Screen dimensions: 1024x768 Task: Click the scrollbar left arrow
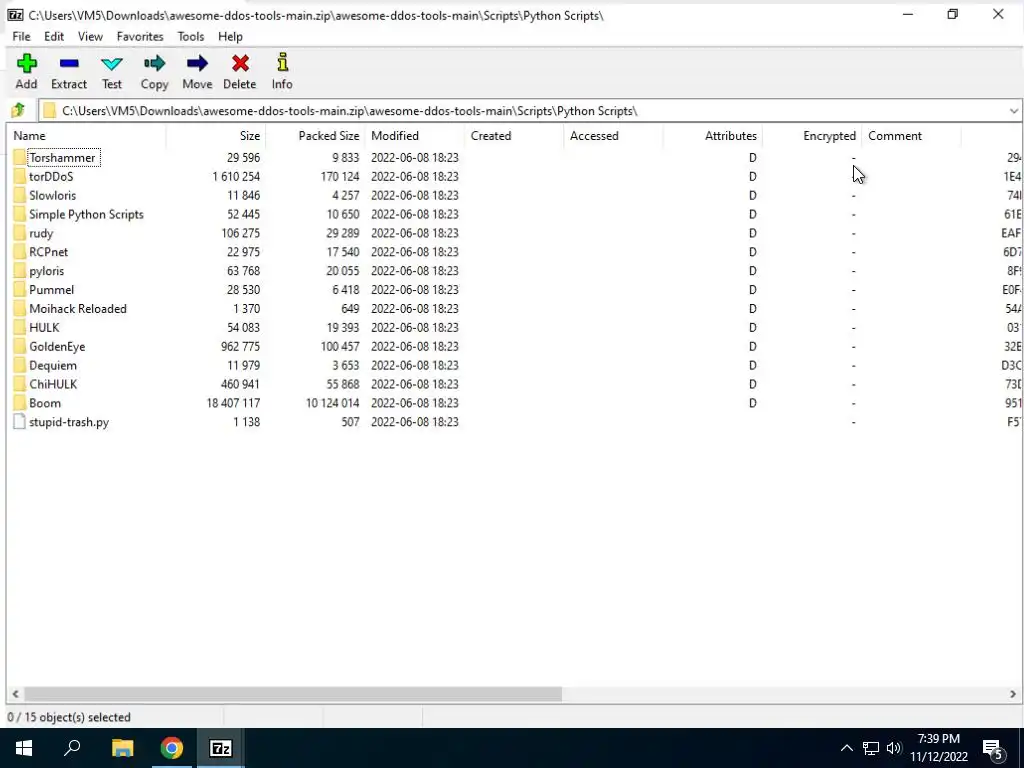(x=16, y=694)
